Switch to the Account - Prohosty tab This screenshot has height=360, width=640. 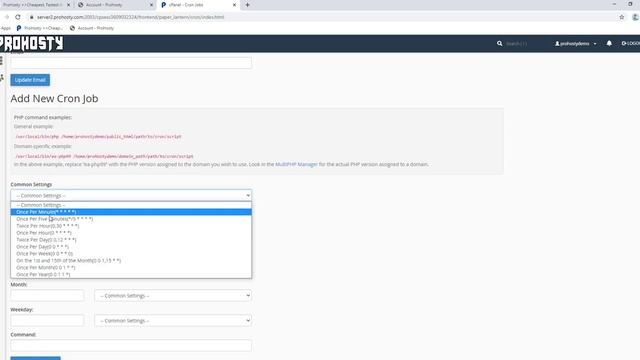tap(115, 5)
